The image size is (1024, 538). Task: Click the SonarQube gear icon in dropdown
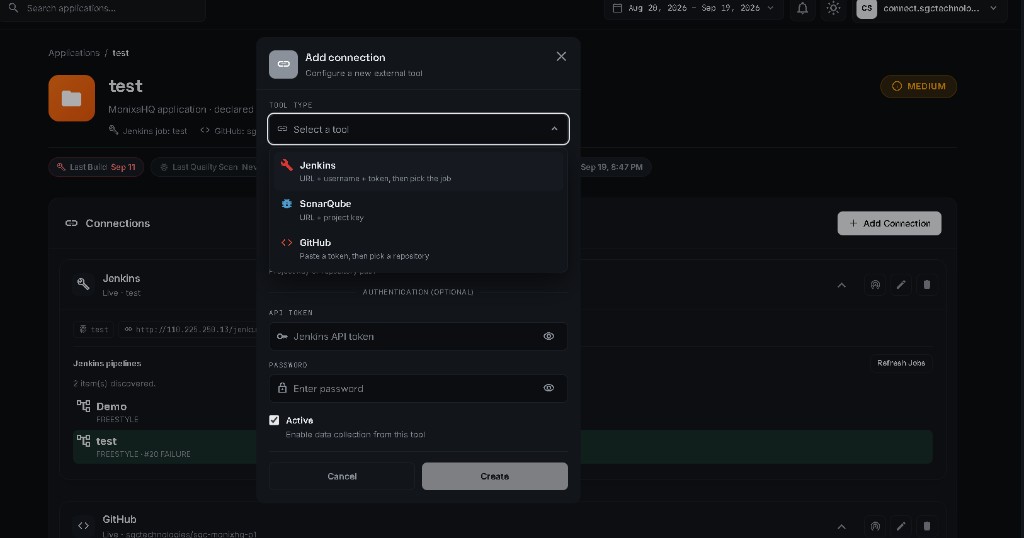coord(287,204)
